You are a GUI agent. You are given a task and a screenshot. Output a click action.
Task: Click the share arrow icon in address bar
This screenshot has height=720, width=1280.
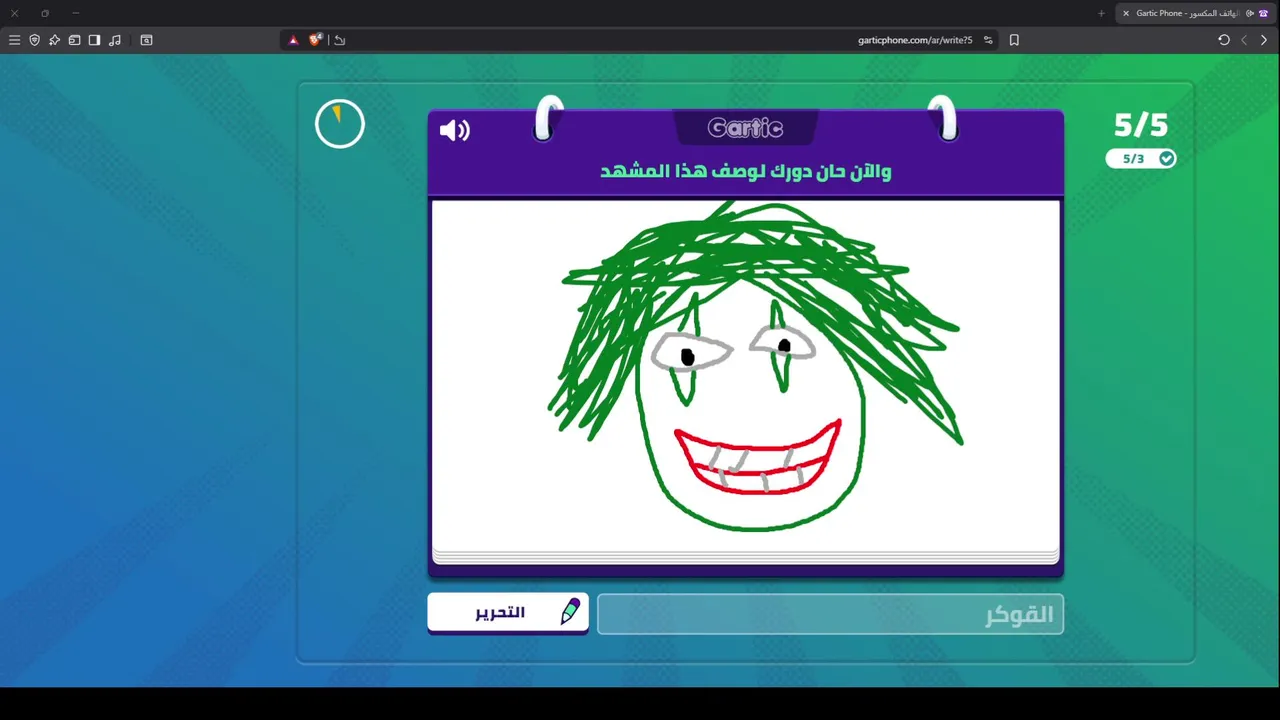point(340,40)
